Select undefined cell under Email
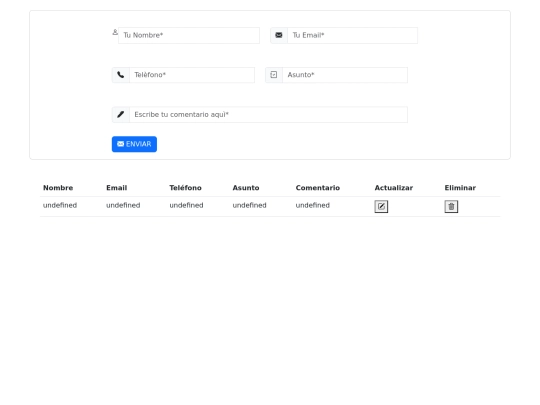The height and width of the screenshot is (405, 540). (123, 205)
